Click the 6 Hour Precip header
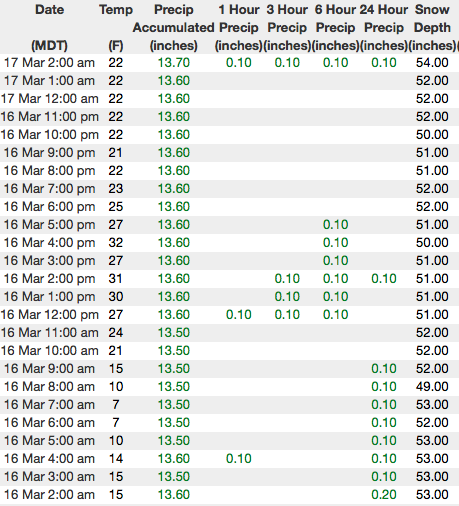Viewport: 459px width, 506px height. click(335, 27)
